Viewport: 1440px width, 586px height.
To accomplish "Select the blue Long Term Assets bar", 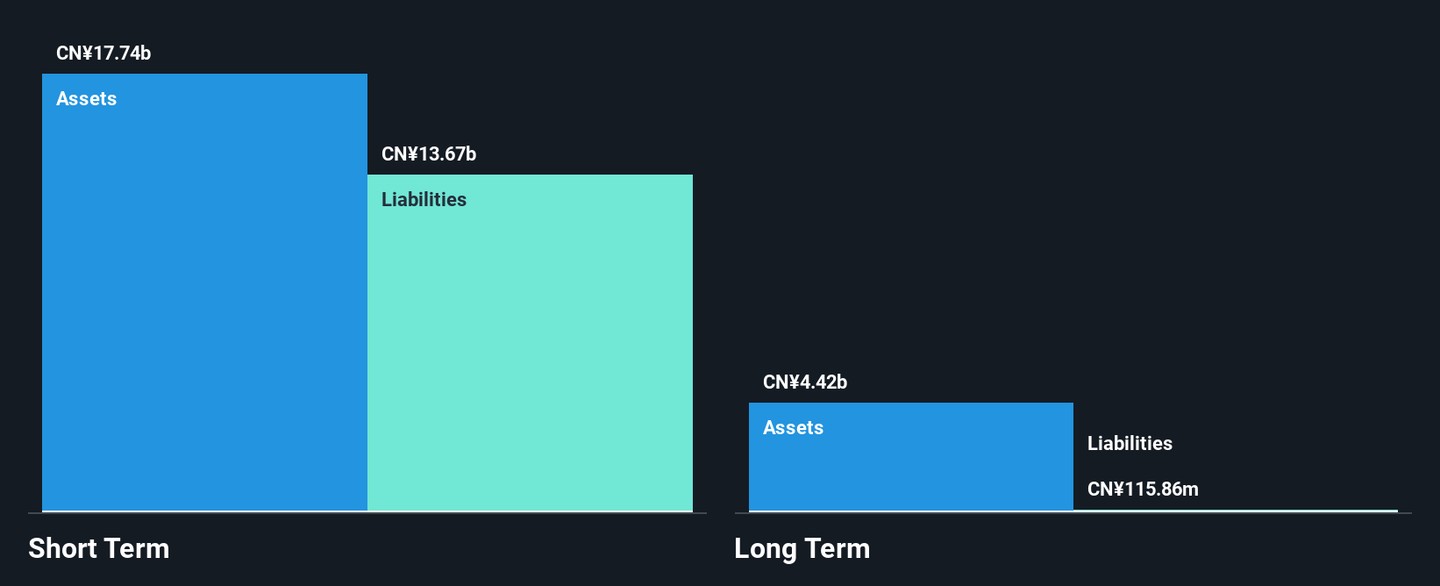I will [x=910, y=465].
